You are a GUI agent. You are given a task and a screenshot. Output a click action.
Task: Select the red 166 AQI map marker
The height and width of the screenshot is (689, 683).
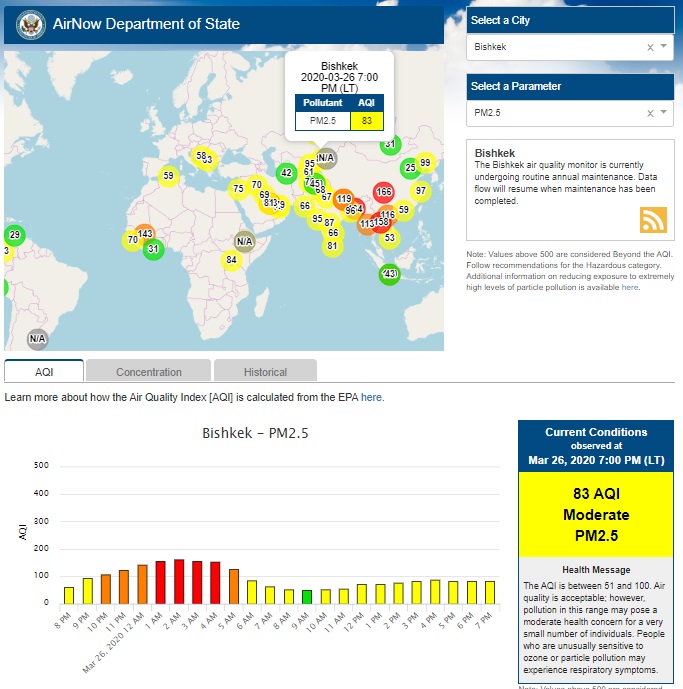click(383, 191)
